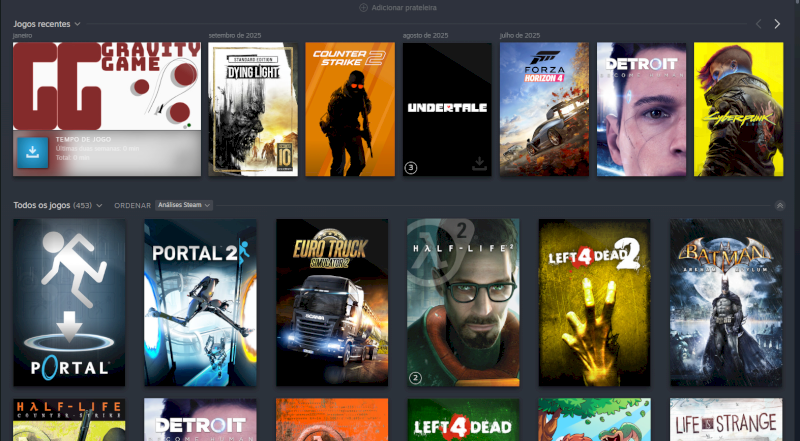Open the Análises Steam sort dropdown
Viewport: 800px width, 441px height.
coord(184,205)
